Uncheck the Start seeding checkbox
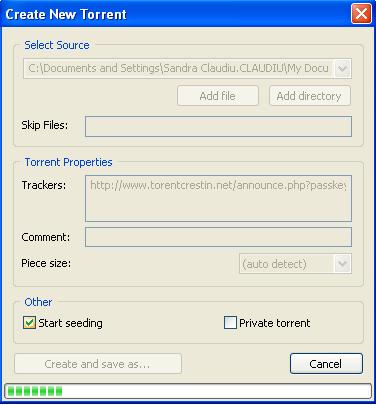The height and width of the screenshot is (405, 376). coord(29,323)
